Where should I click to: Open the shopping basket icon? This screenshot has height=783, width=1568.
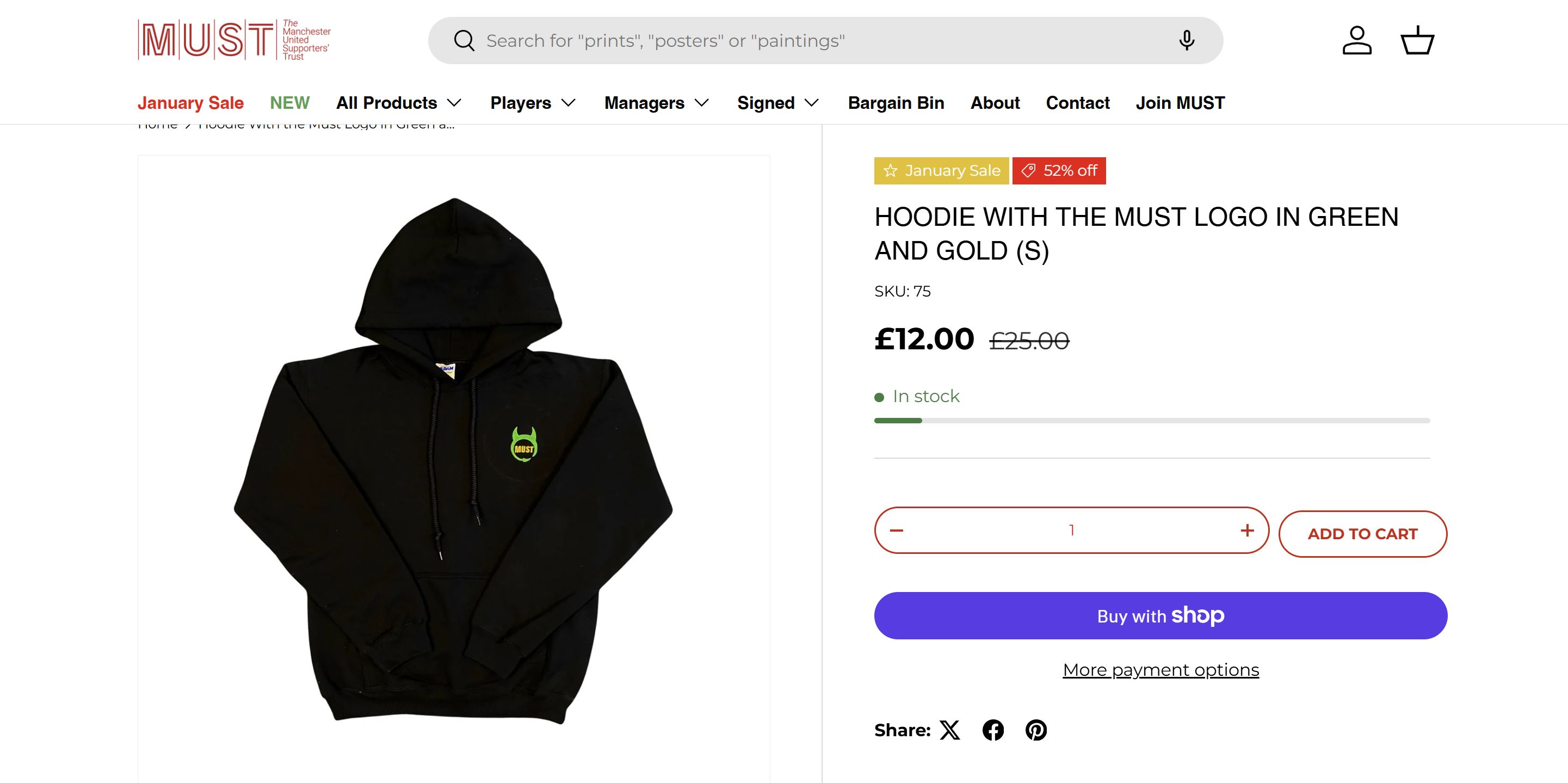point(1418,41)
